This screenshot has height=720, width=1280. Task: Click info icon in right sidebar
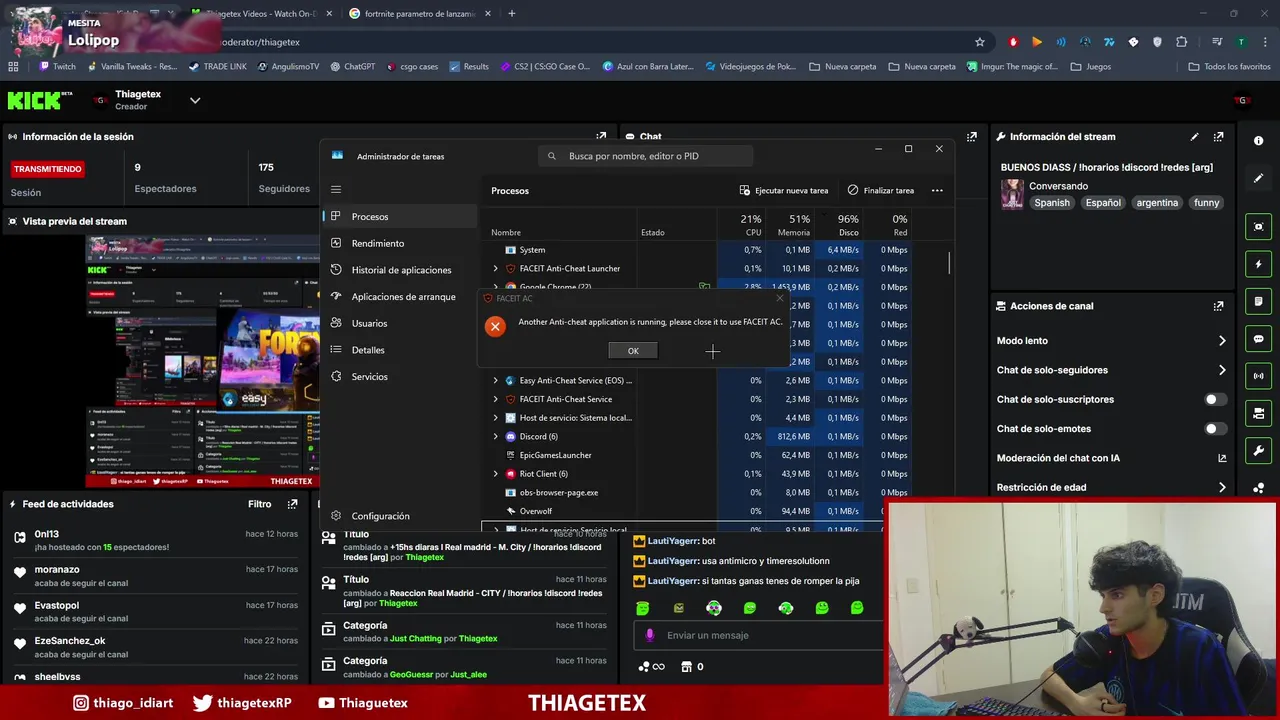tap(1258, 141)
